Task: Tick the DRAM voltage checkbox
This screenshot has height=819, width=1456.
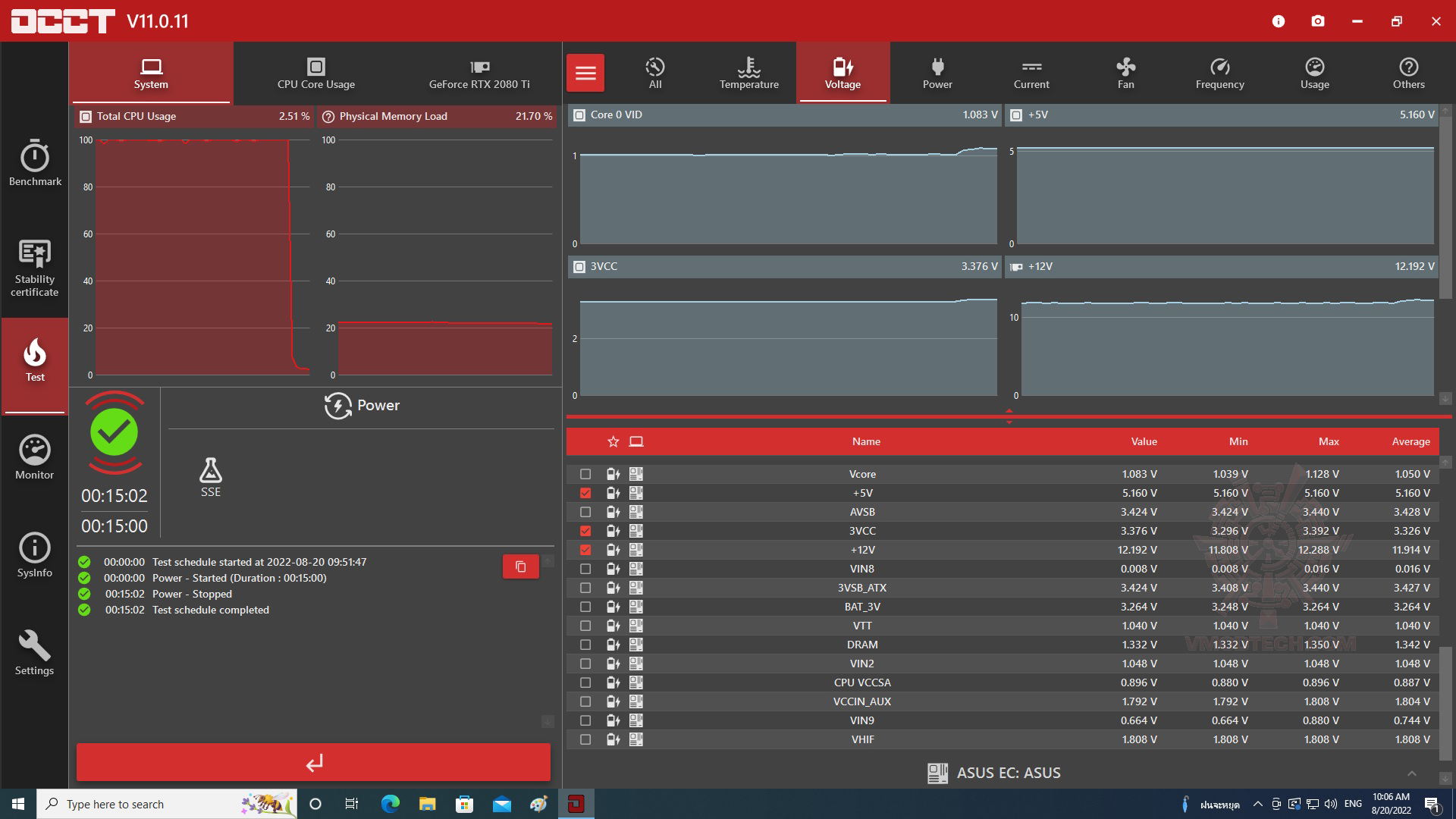Action: [585, 645]
